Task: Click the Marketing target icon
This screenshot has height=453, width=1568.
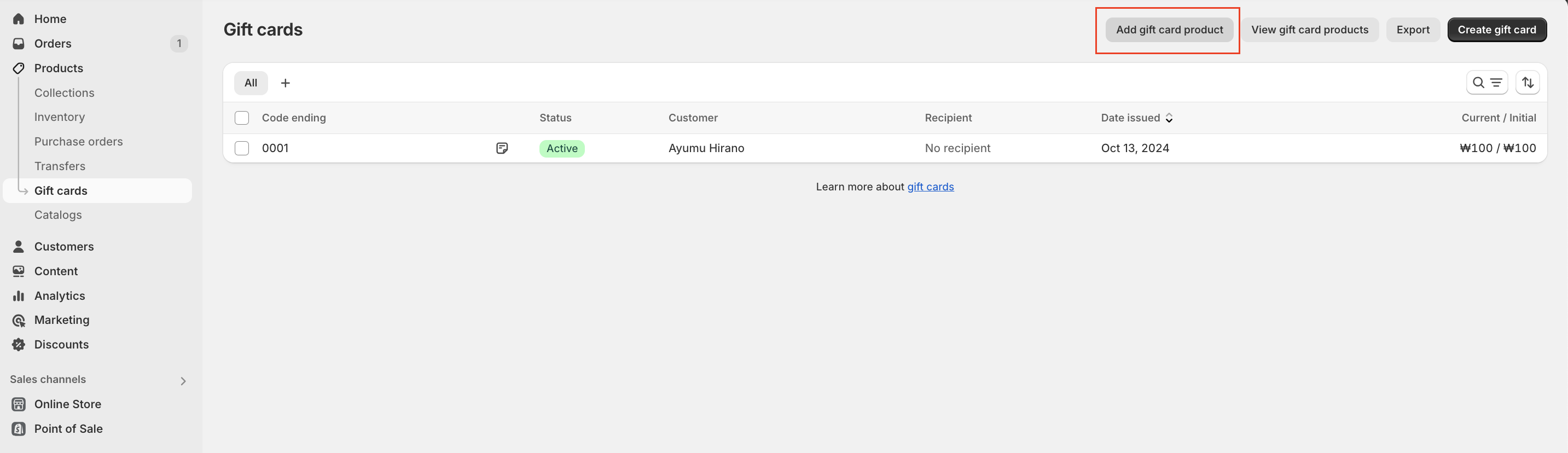Action: (x=19, y=320)
